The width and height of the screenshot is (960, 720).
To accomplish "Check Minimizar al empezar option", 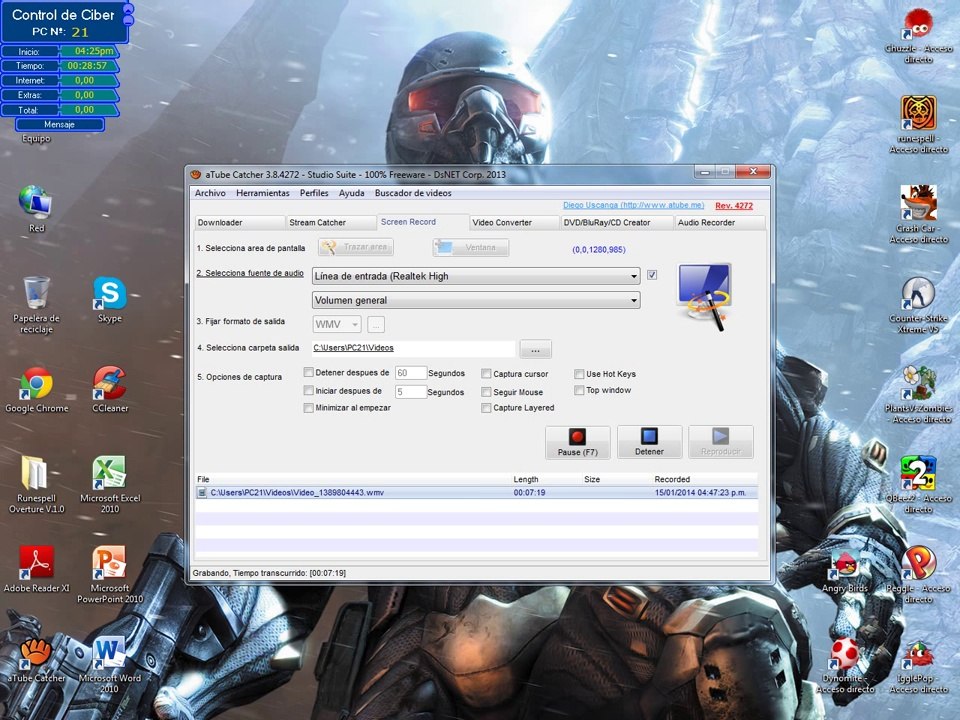I will tap(309, 408).
